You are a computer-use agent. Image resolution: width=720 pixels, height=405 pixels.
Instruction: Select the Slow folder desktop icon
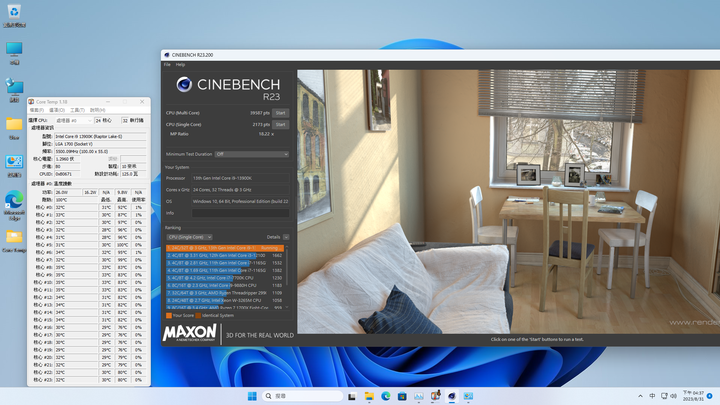click(x=14, y=128)
